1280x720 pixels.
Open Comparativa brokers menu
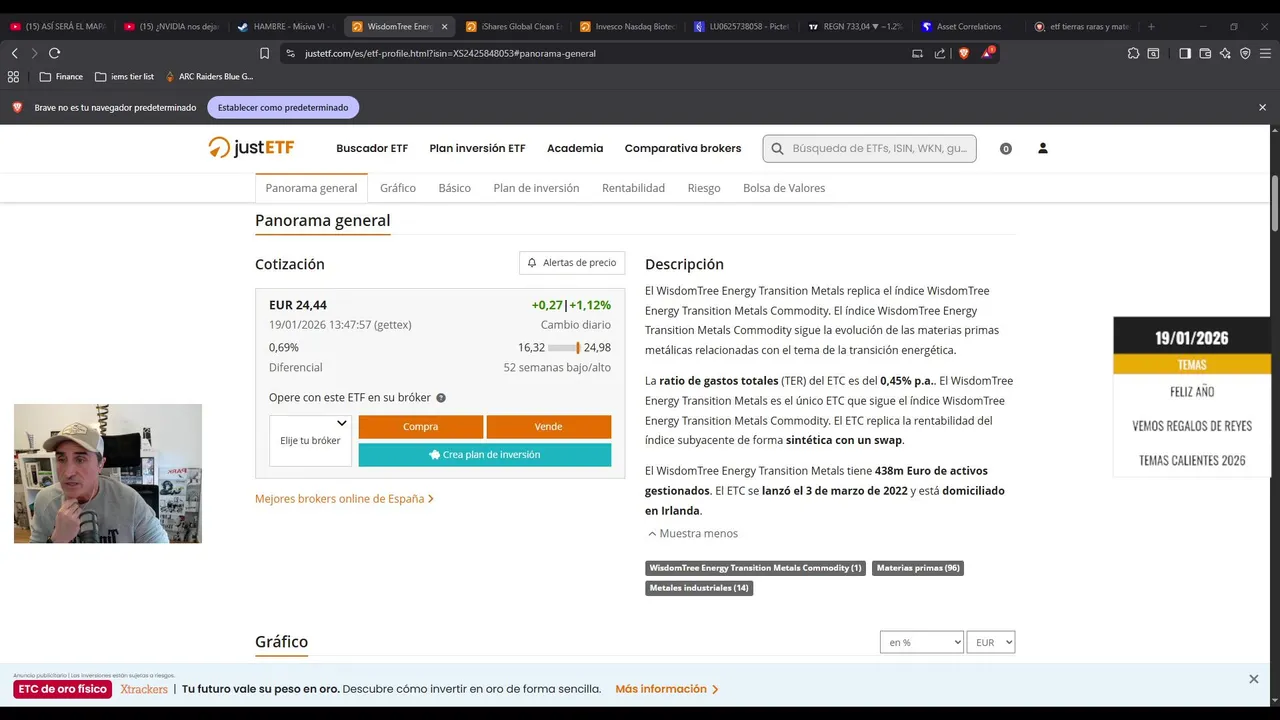(683, 148)
